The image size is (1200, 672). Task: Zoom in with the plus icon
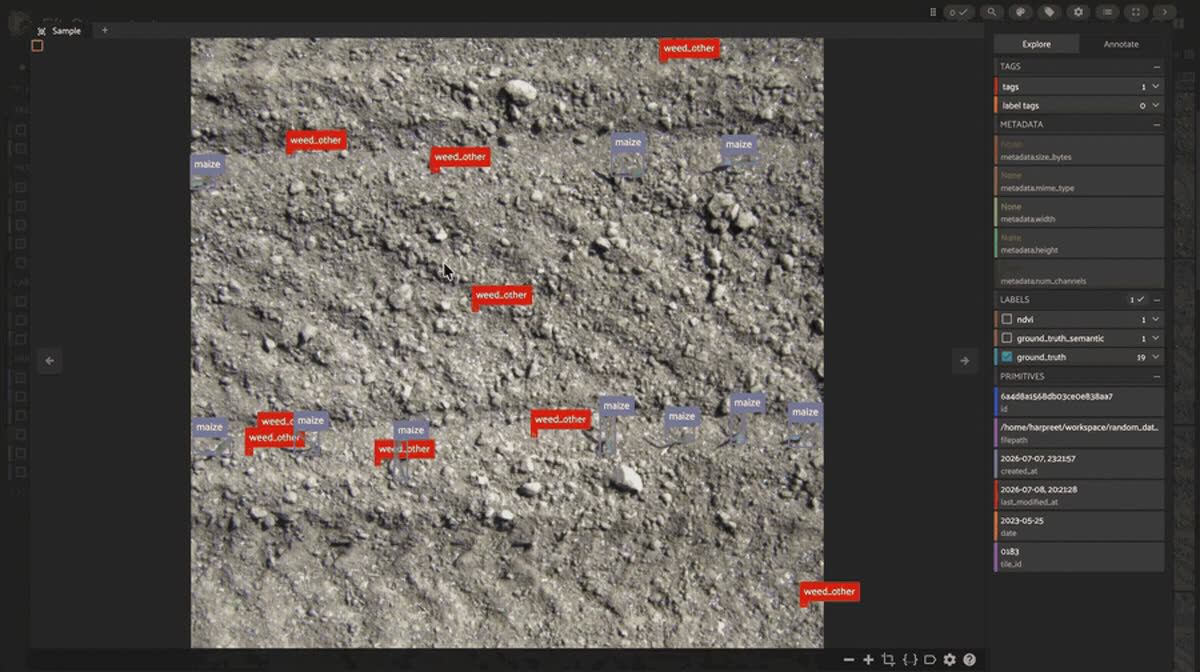pos(868,660)
